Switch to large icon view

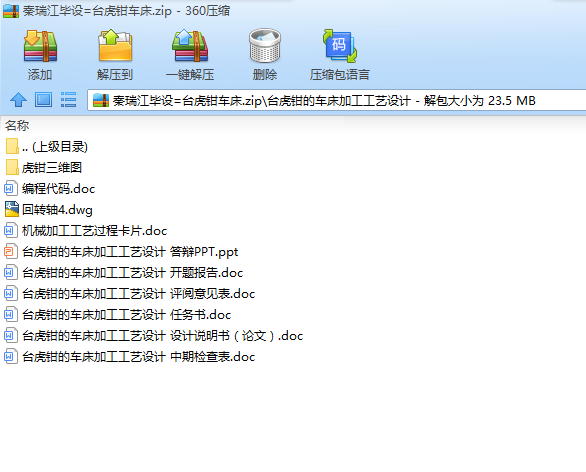pyautogui.click(x=43, y=100)
